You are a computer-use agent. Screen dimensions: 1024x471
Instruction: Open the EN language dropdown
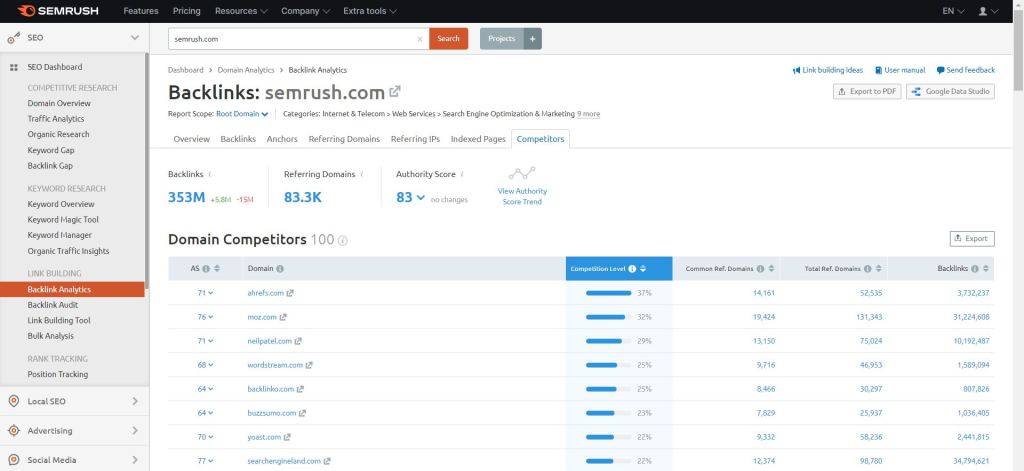[x=953, y=11]
